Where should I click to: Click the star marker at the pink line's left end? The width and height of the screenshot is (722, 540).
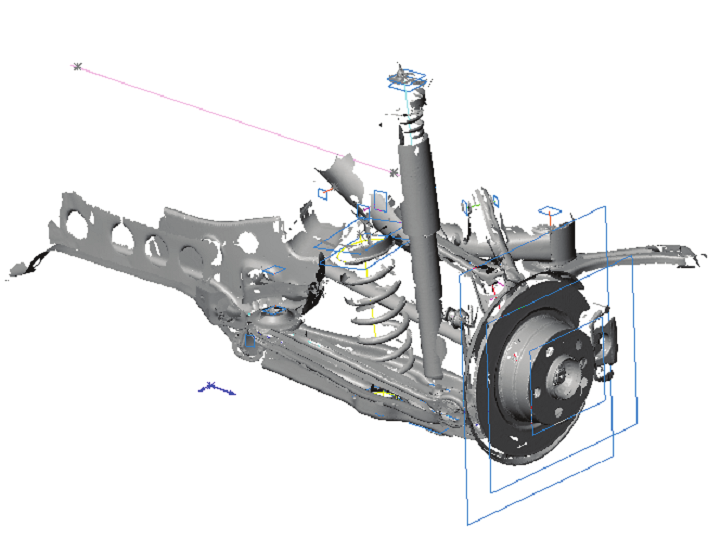77,67
